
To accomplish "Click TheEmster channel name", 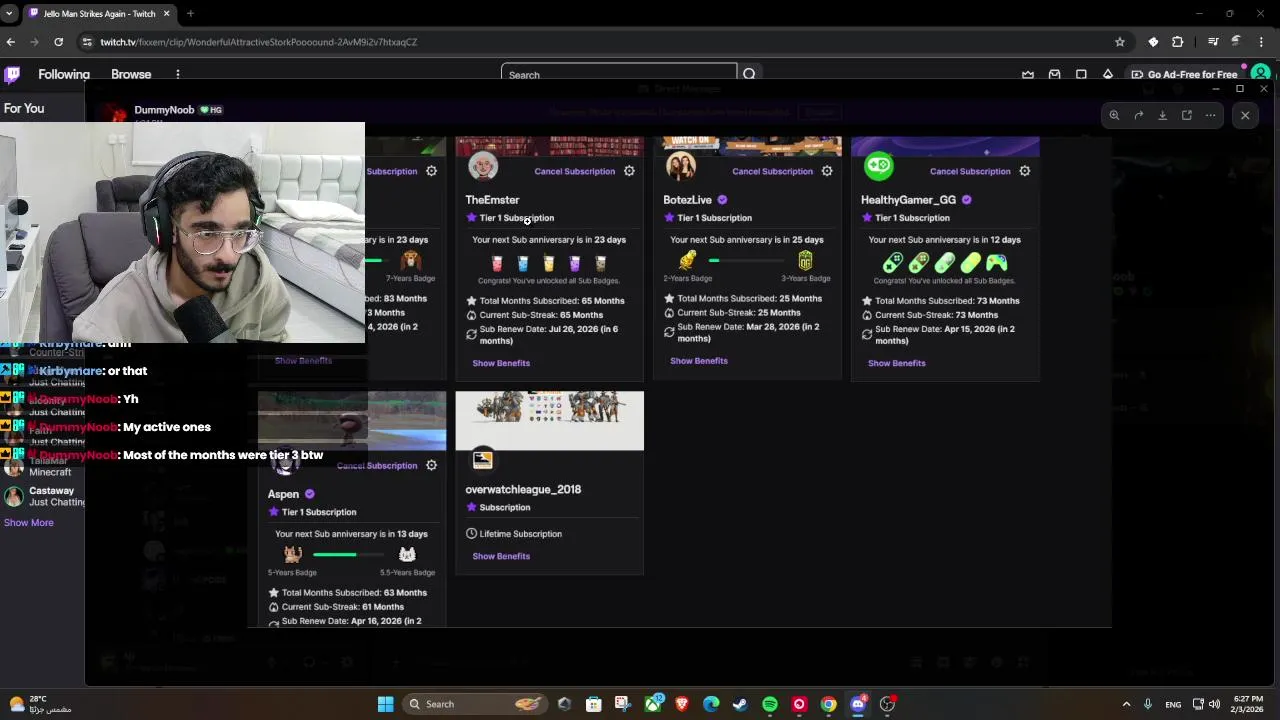I will (492, 200).
